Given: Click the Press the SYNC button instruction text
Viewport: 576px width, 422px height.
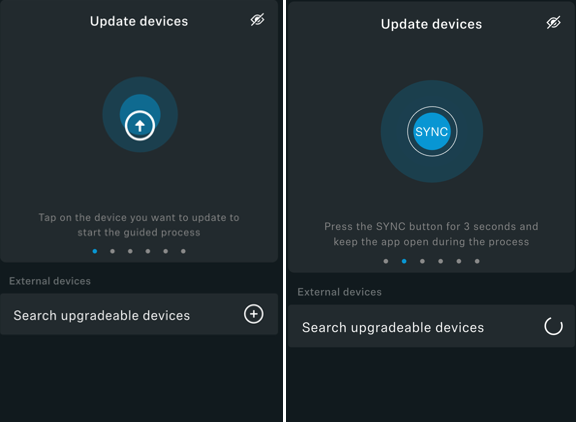Looking at the screenshot, I should coord(431,234).
